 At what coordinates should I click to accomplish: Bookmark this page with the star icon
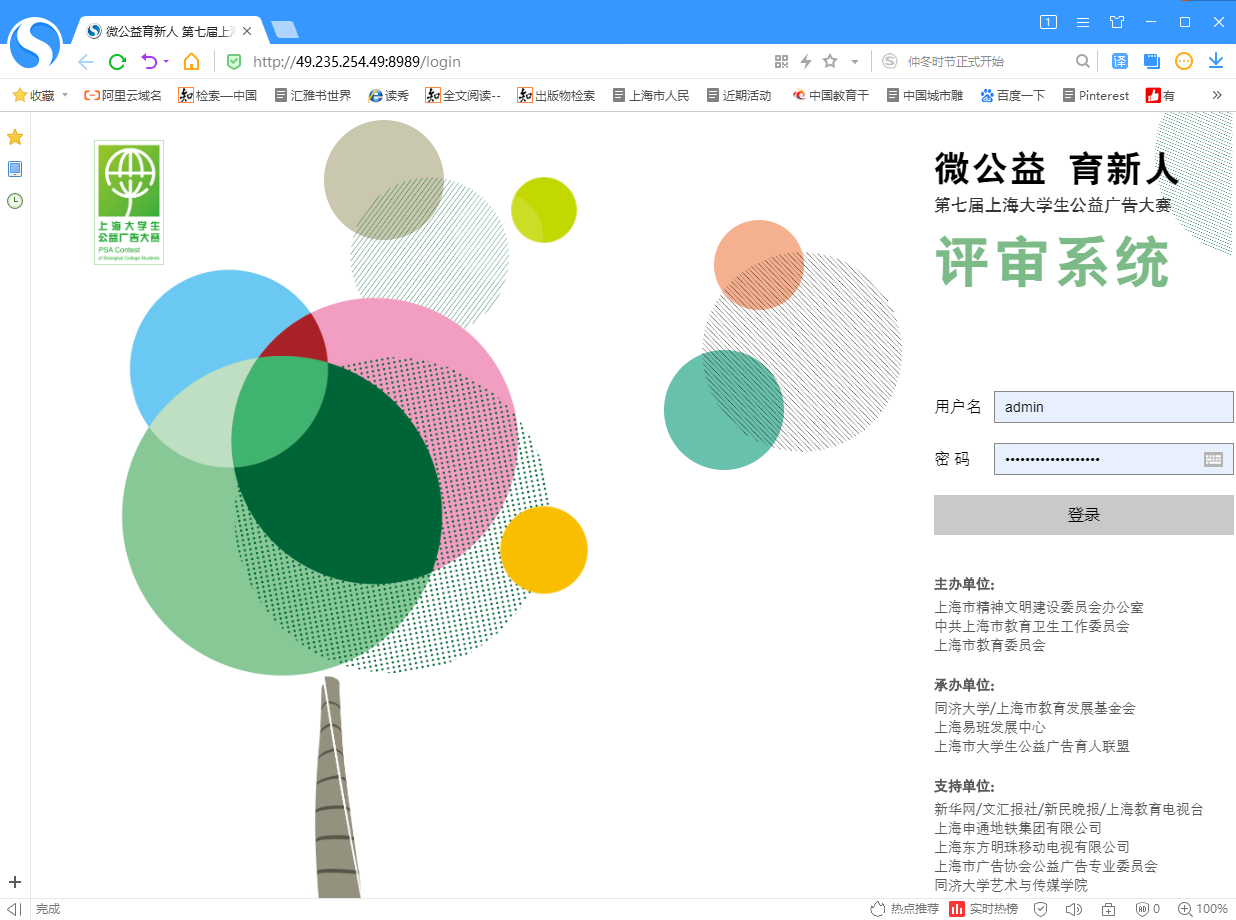click(x=830, y=62)
